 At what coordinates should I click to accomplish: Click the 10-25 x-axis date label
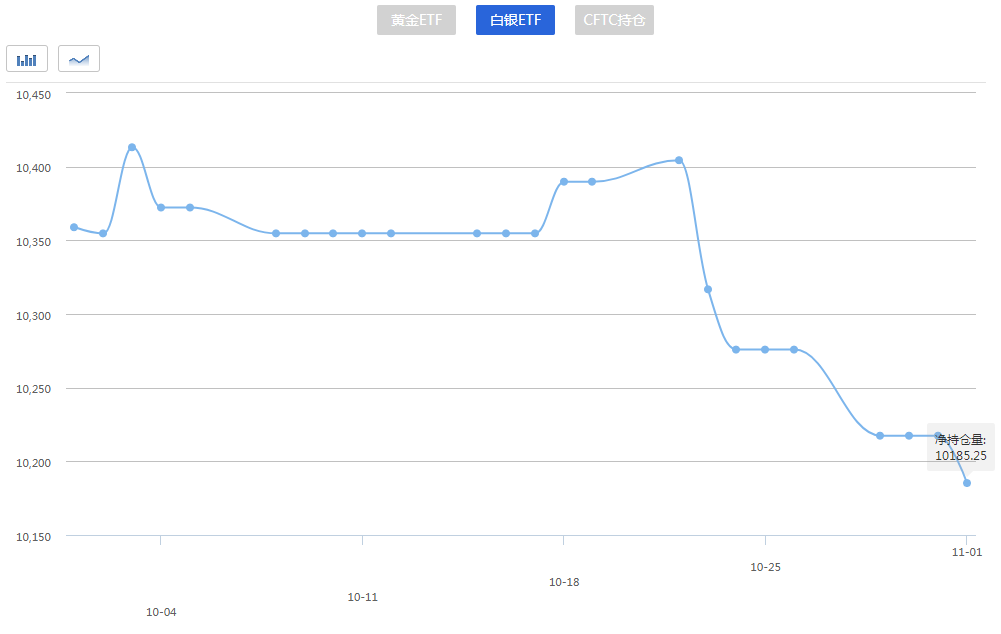(765, 567)
